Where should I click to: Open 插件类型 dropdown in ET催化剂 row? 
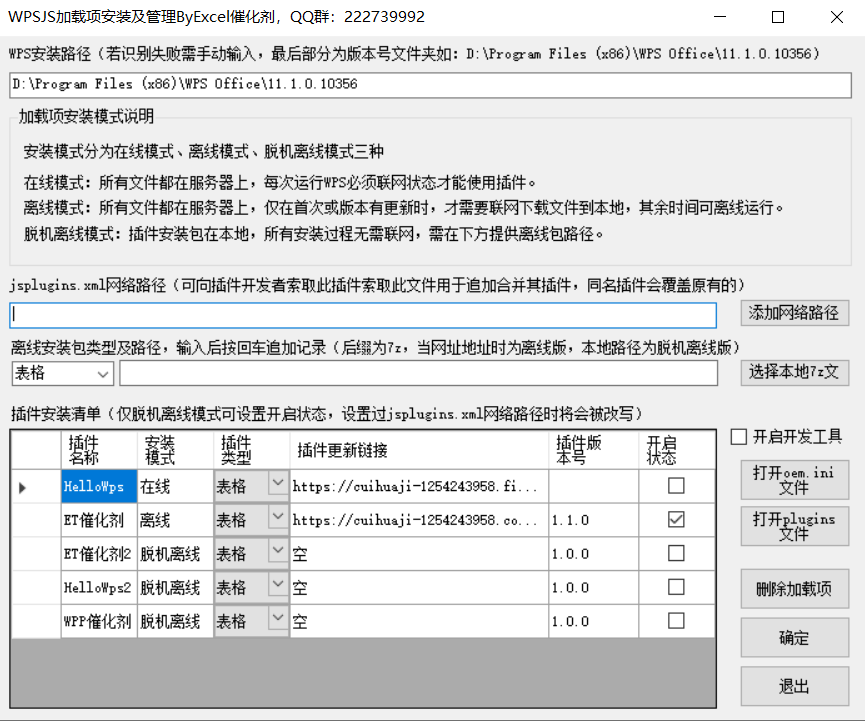pos(278,517)
